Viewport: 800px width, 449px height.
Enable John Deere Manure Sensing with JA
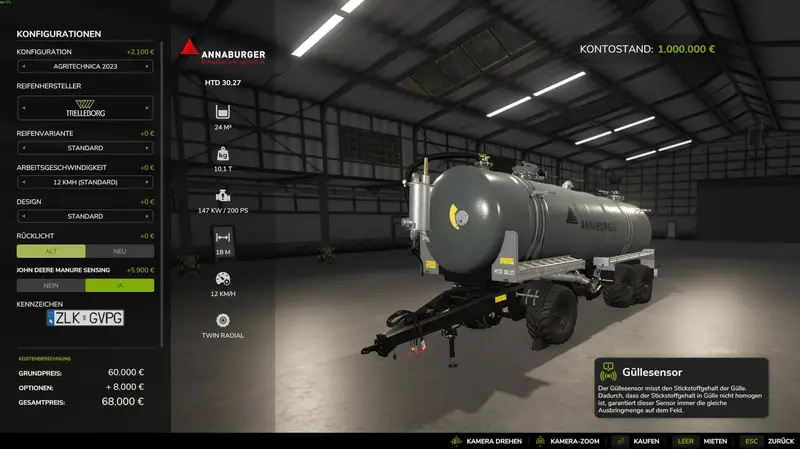coord(120,285)
